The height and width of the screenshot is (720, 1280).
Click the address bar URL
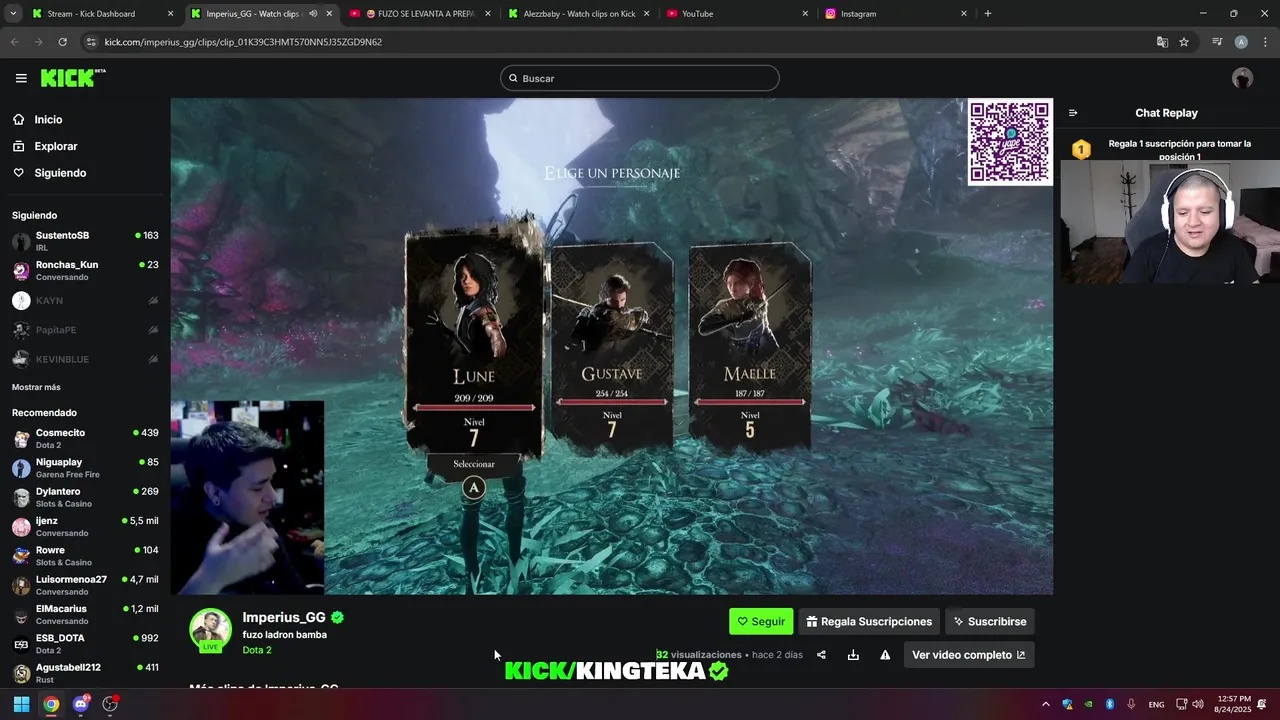pos(243,42)
